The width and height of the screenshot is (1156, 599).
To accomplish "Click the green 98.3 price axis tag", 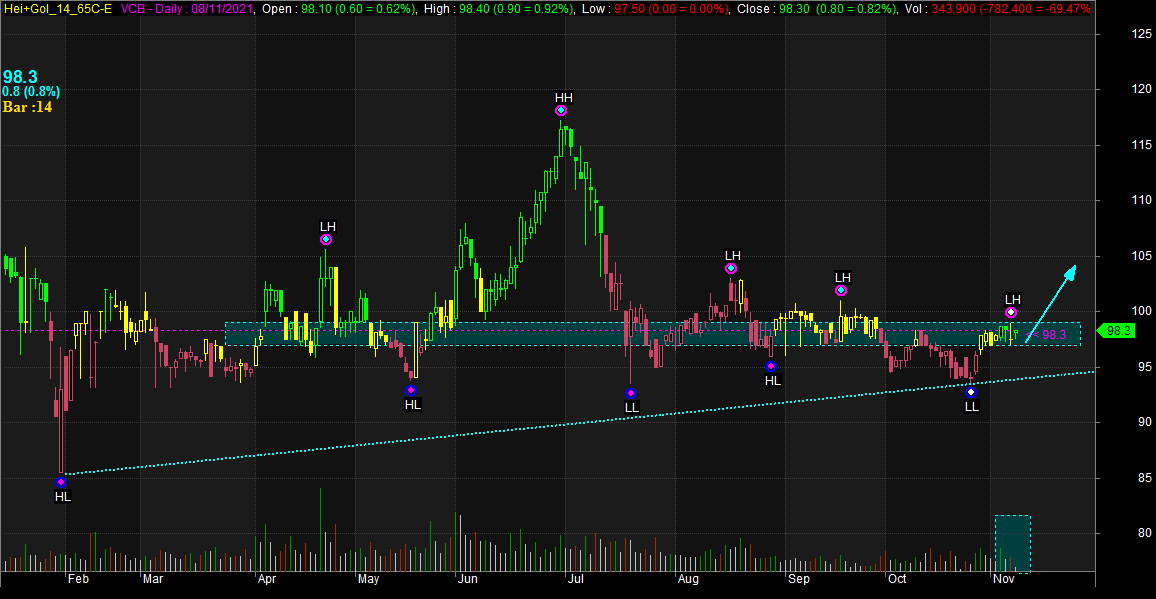I will coord(1117,331).
